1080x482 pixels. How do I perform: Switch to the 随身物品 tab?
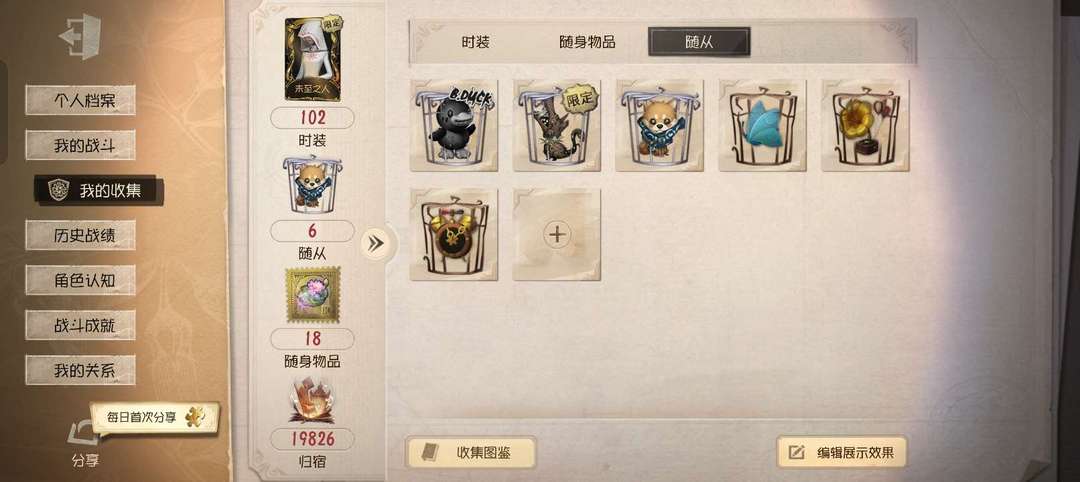tap(587, 42)
